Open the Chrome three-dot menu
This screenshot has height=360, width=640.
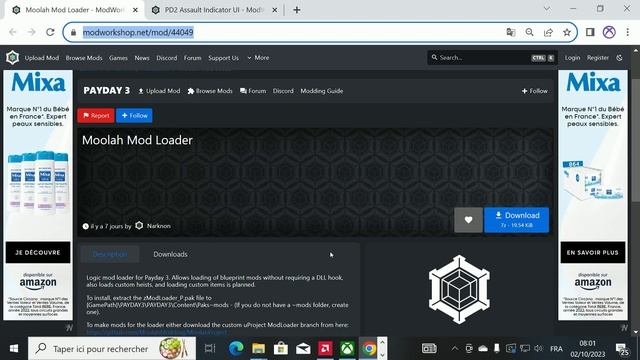coord(627,32)
